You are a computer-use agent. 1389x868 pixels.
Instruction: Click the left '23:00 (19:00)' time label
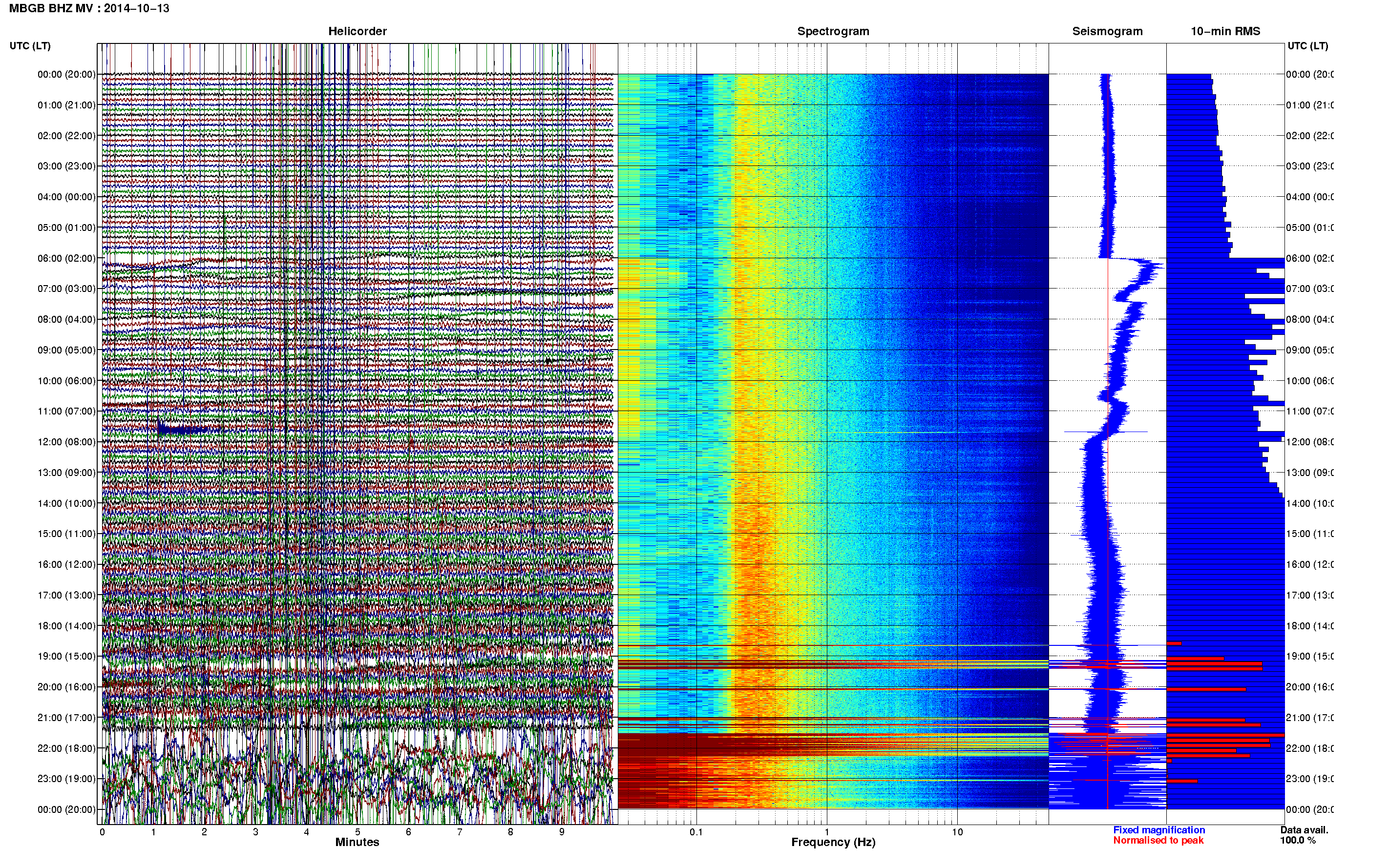tap(66, 779)
